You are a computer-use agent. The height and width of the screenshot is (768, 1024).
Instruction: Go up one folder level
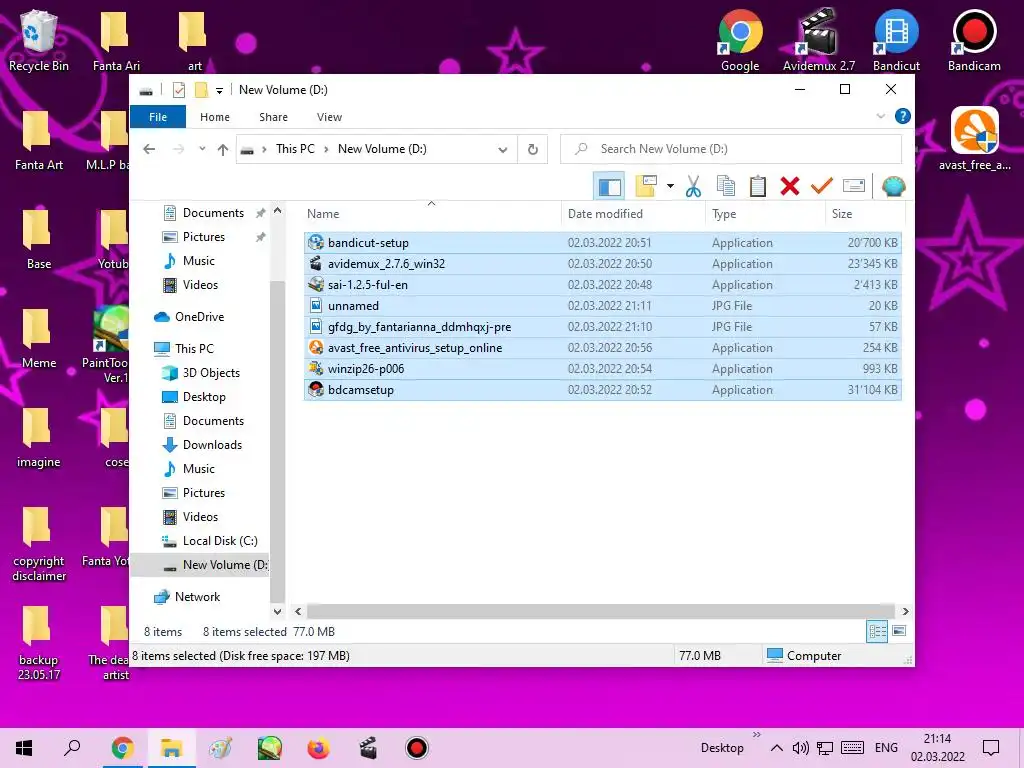tap(223, 149)
